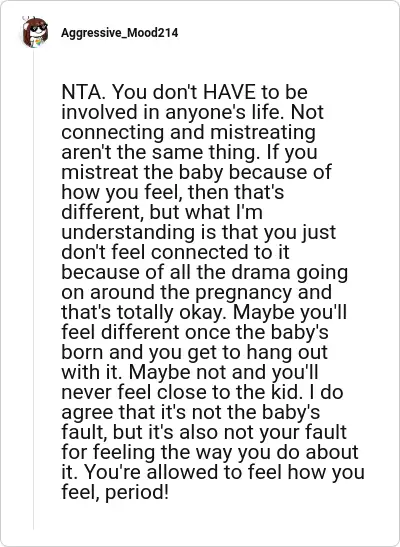The height and width of the screenshot is (547, 400).
Task: Click the line 'fault, but it's also not your fault'
Action: (204, 432)
